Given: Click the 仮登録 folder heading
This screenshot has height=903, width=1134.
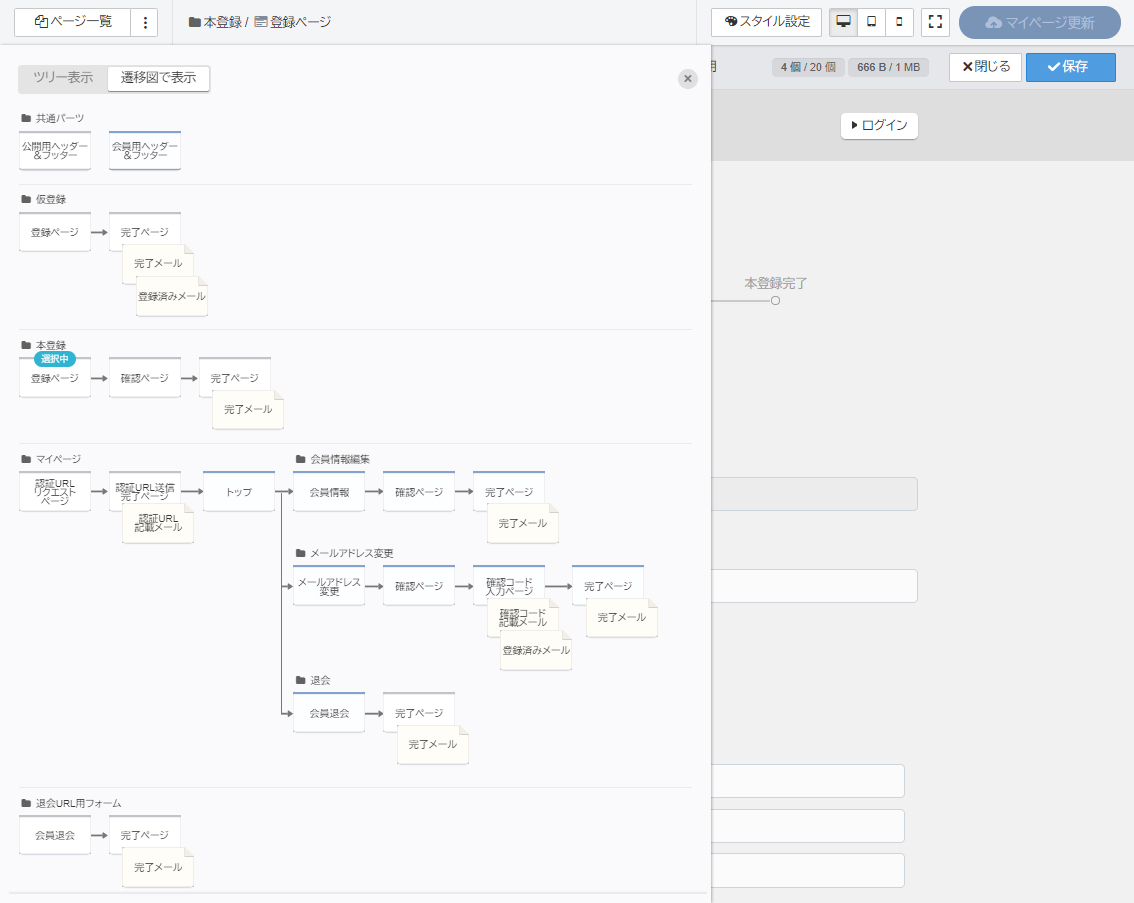Looking at the screenshot, I should [44, 199].
